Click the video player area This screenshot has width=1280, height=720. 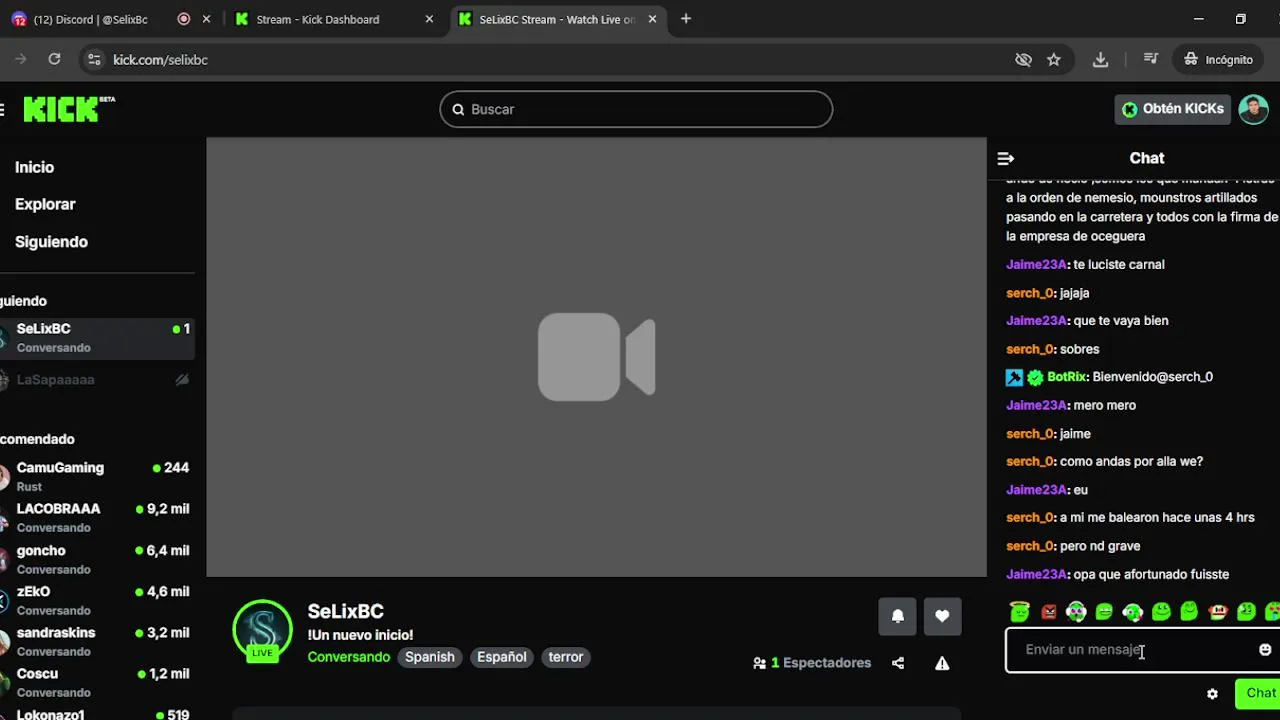click(596, 357)
